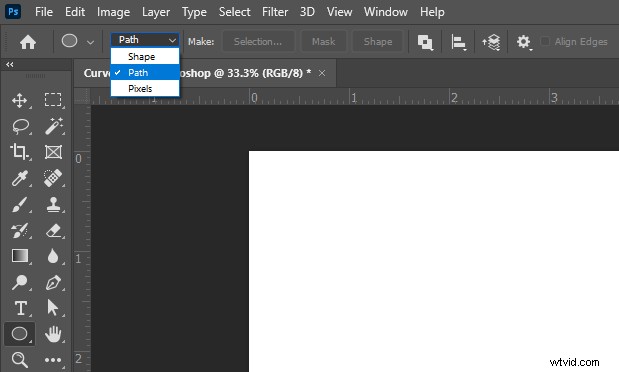Open the Filter menu
Screen dimensions: 619x372
[x=275, y=12]
